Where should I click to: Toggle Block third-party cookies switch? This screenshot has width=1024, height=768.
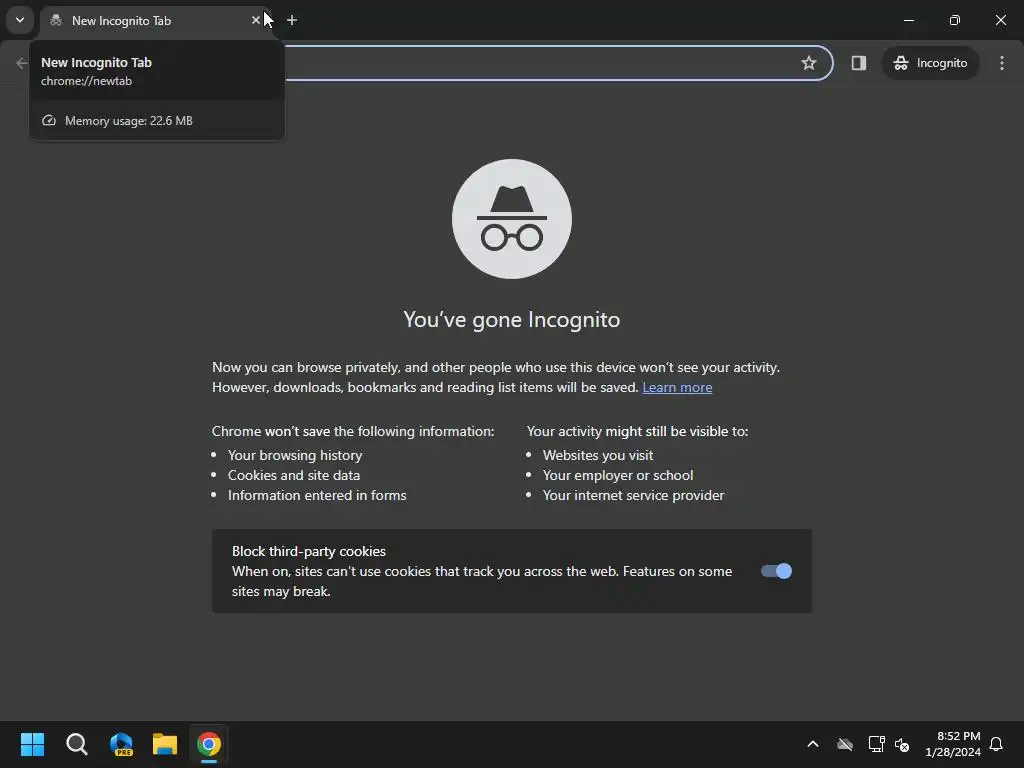[x=776, y=571]
